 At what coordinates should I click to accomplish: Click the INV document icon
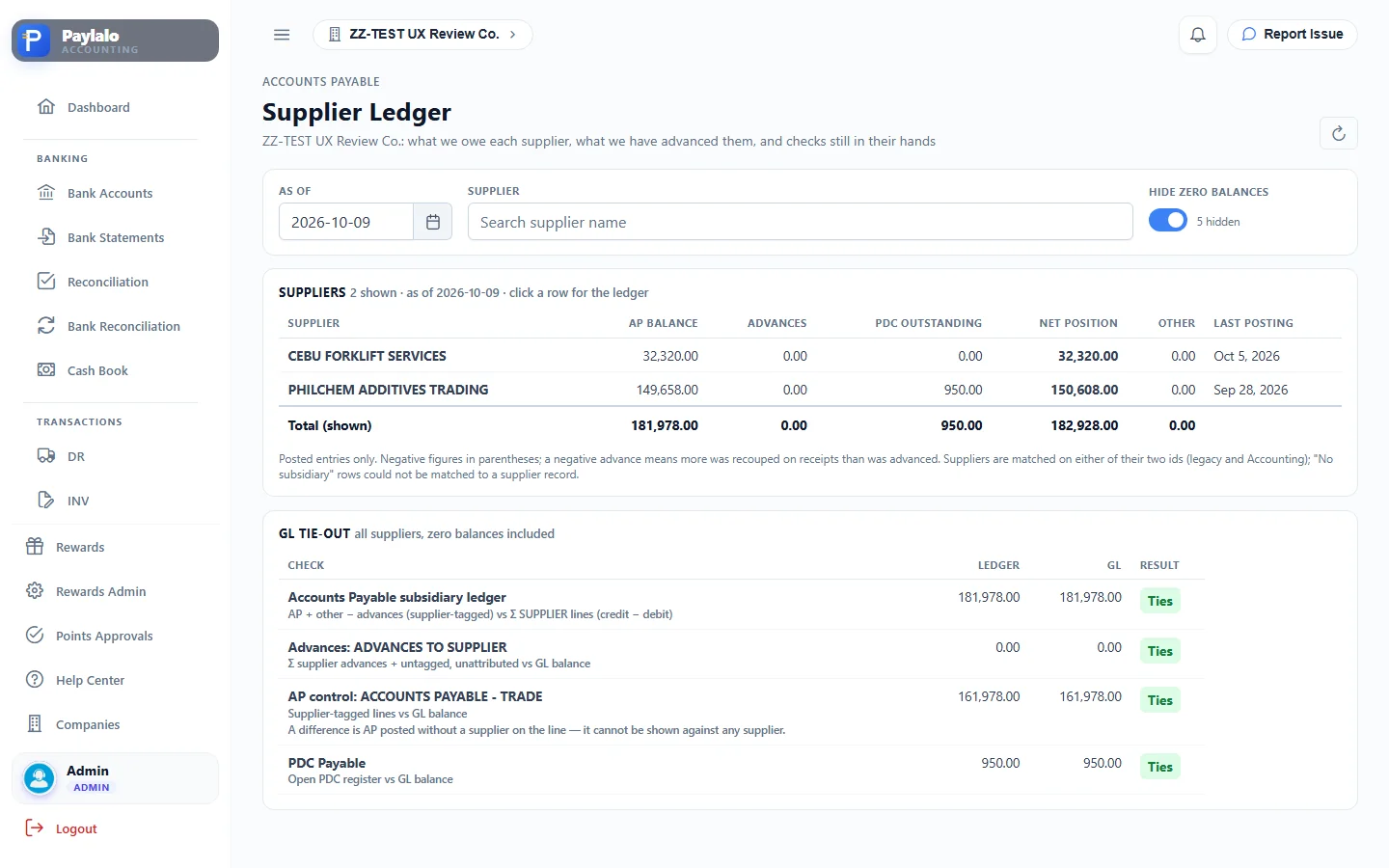46,501
